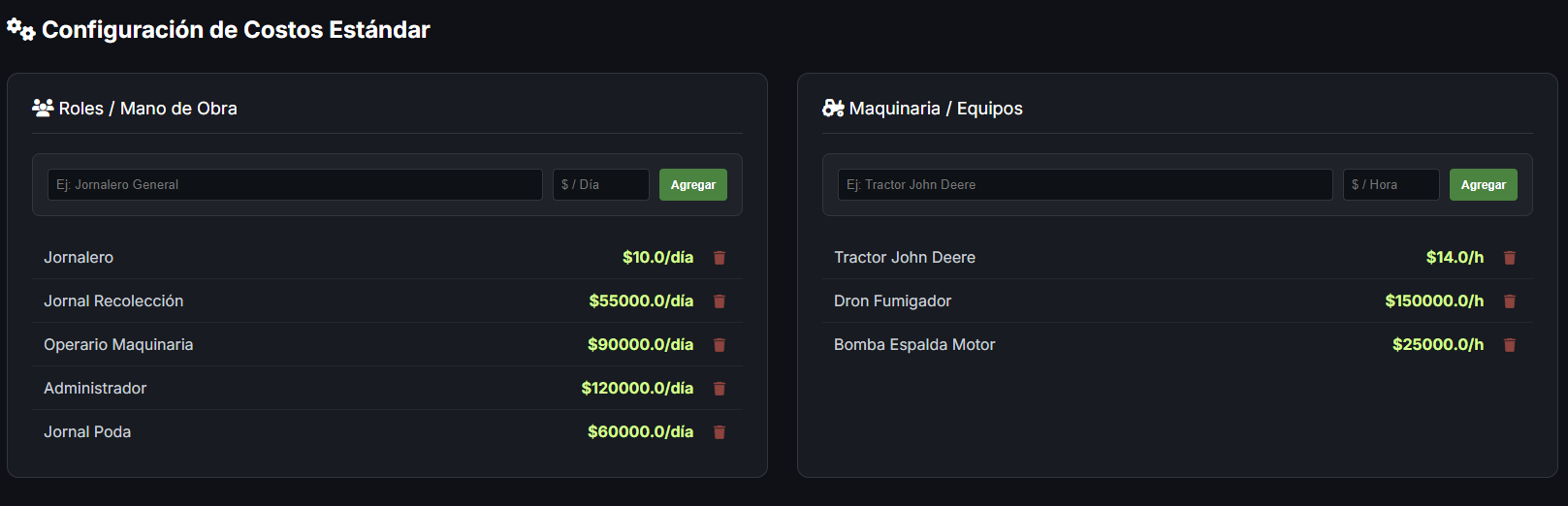This screenshot has height=506, width=1568.
Task: Focus the 'Ej: Tractor John Deere' name field
Action: (x=1085, y=185)
